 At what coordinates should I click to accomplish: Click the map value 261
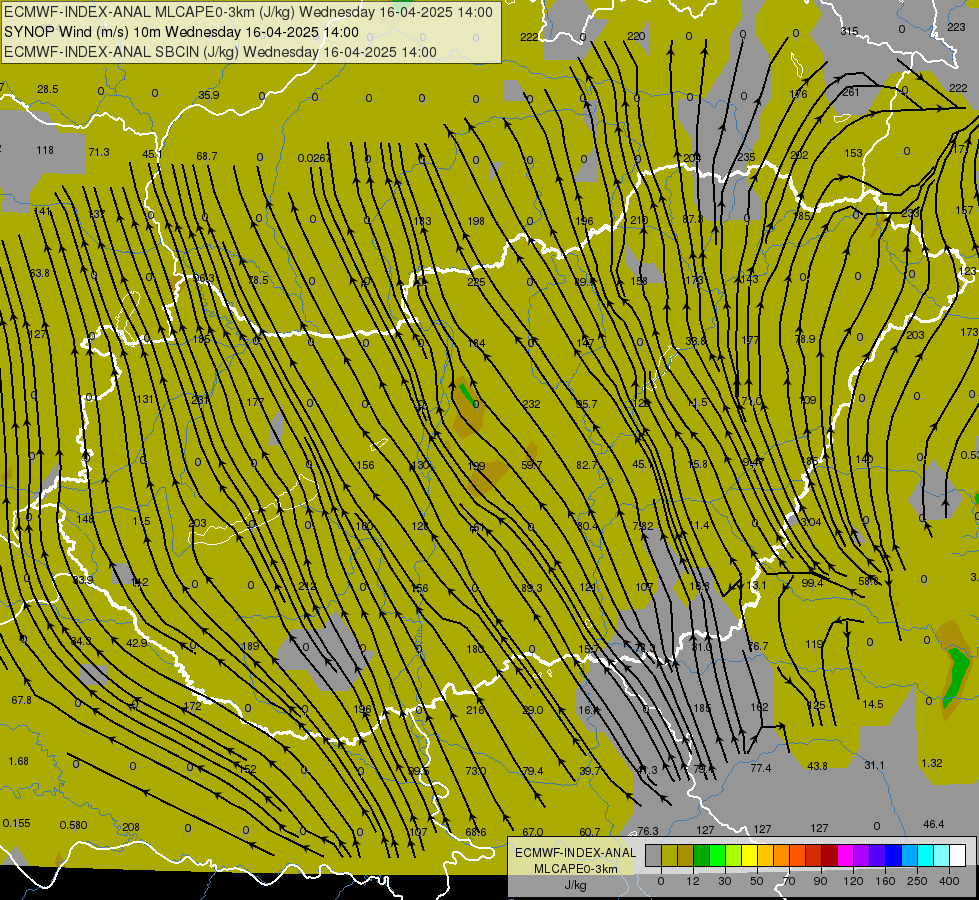tap(851, 92)
